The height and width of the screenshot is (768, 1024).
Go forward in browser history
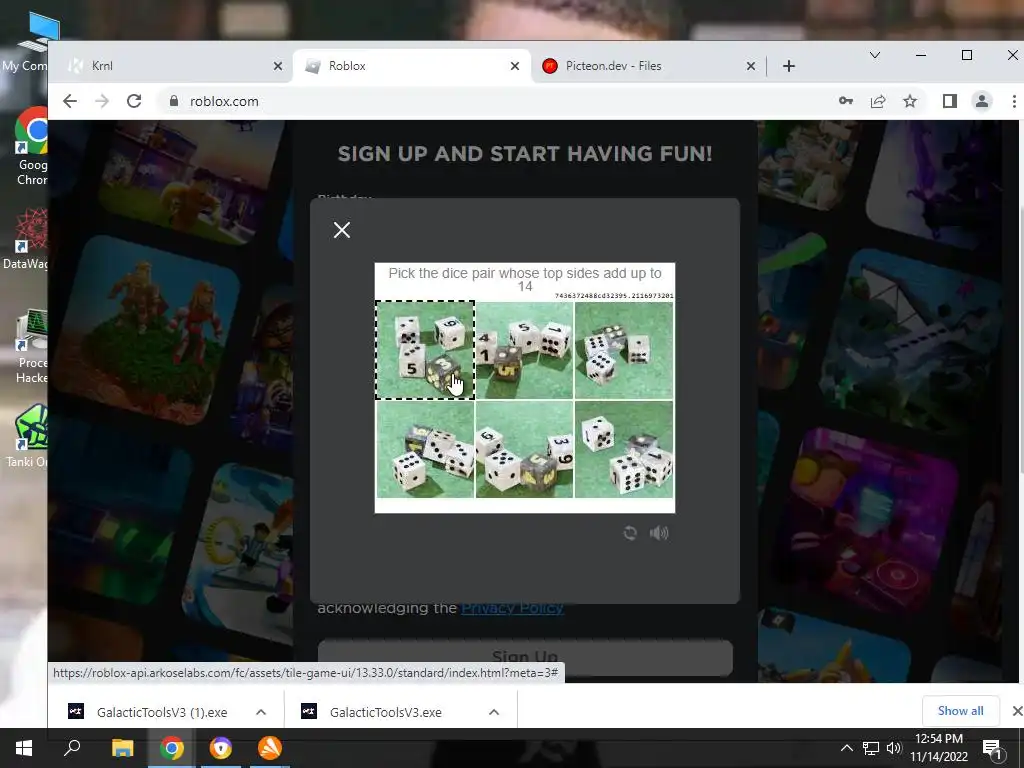(x=102, y=101)
